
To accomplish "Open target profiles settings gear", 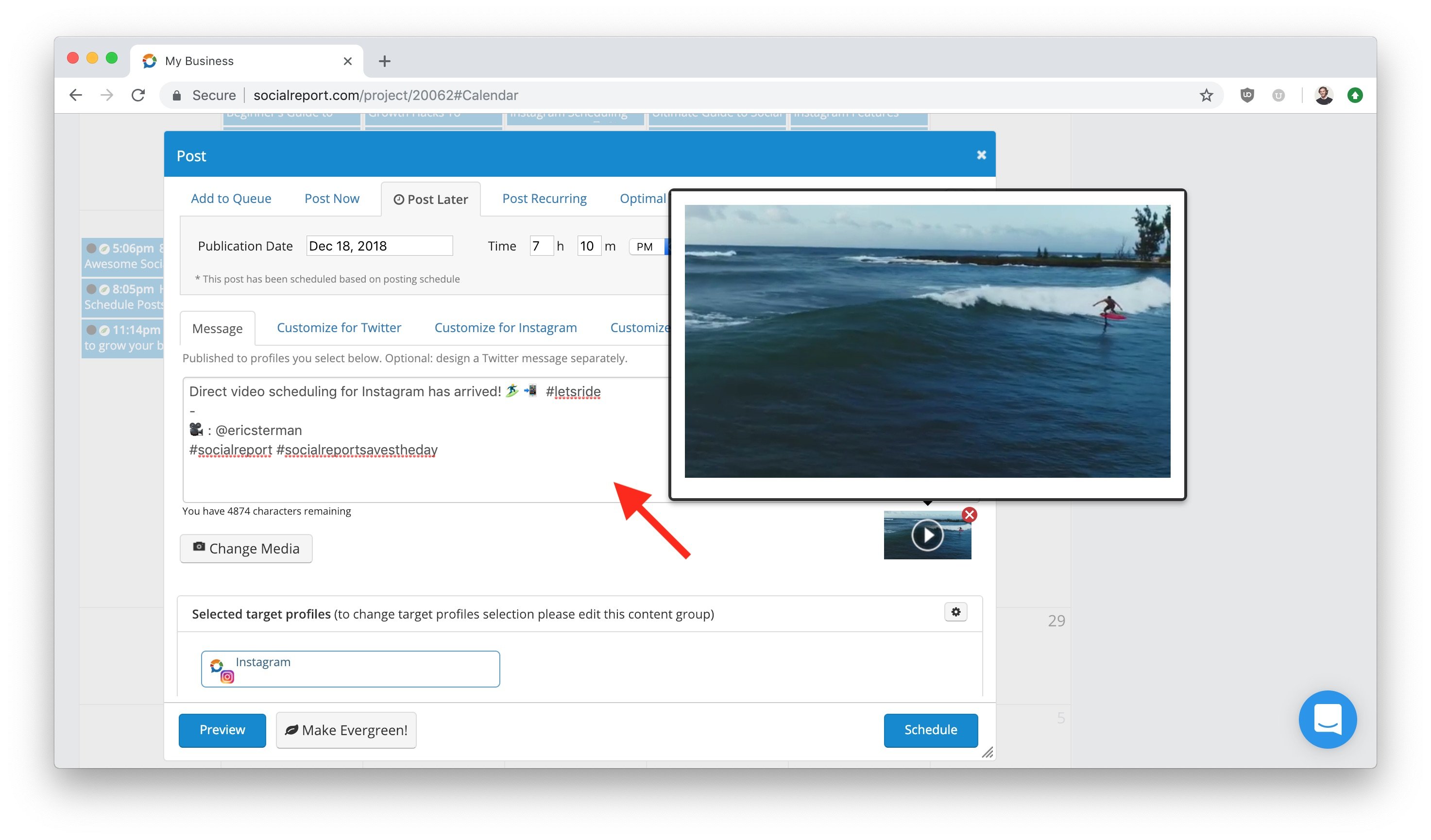I will coord(956,612).
